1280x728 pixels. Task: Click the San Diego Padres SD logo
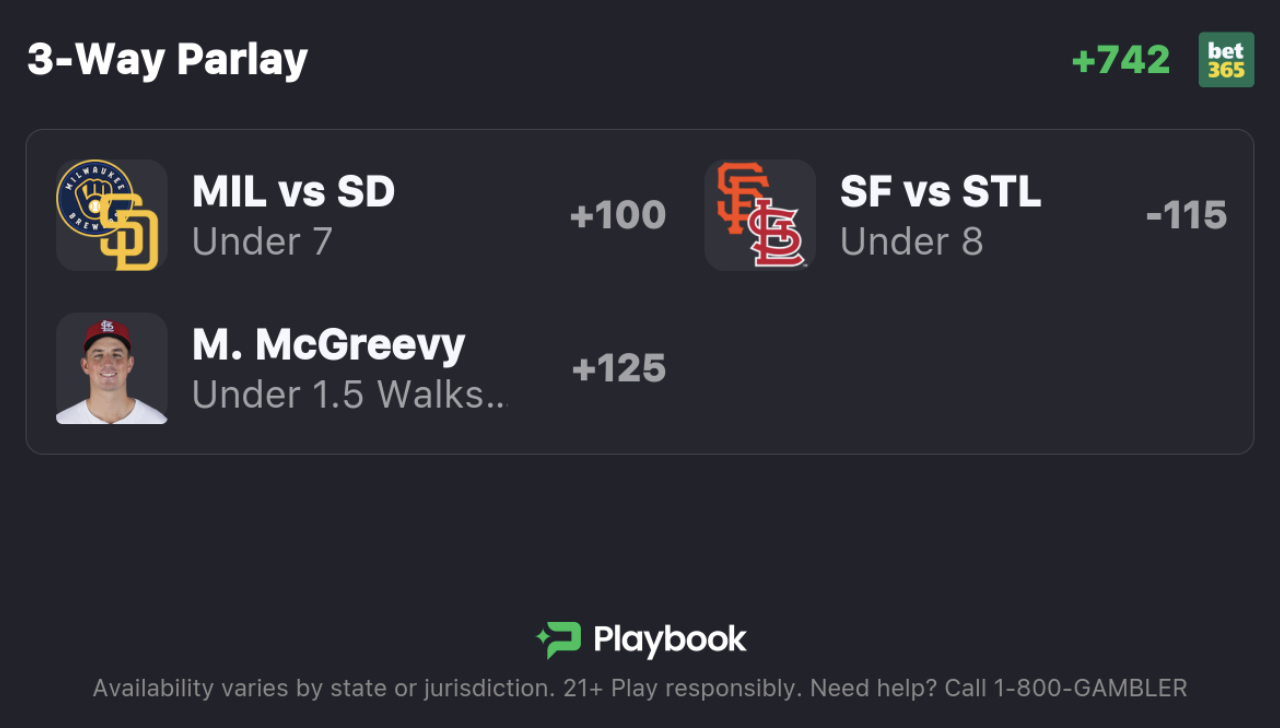tap(130, 233)
